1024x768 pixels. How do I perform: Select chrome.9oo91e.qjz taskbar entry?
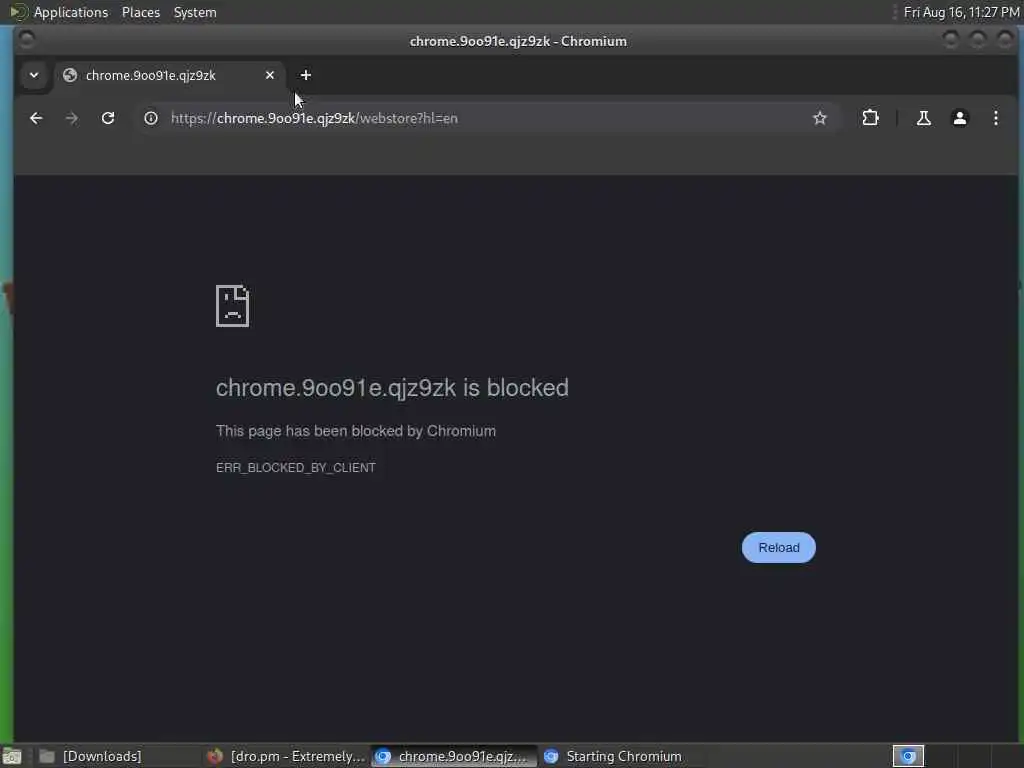(454, 756)
